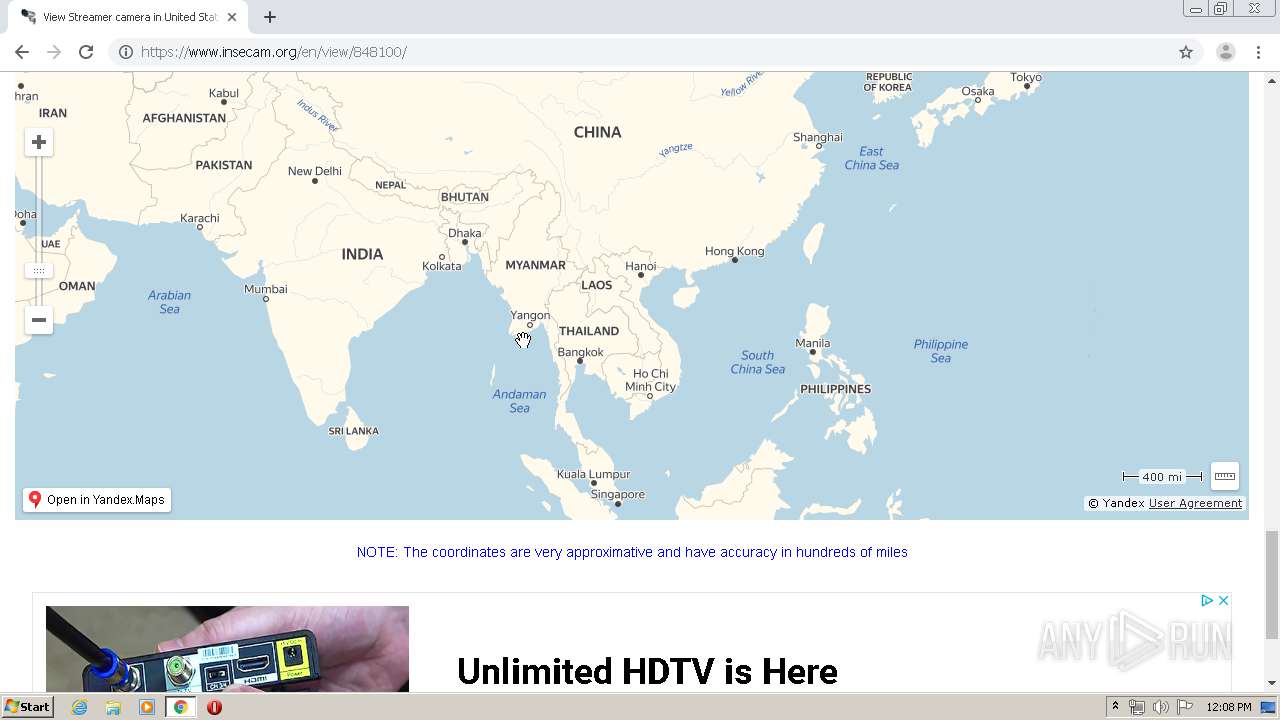Click Hanoi label on map
Viewport: 1280px width, 720px height.
pyautogui.click(x=640, y=266)
